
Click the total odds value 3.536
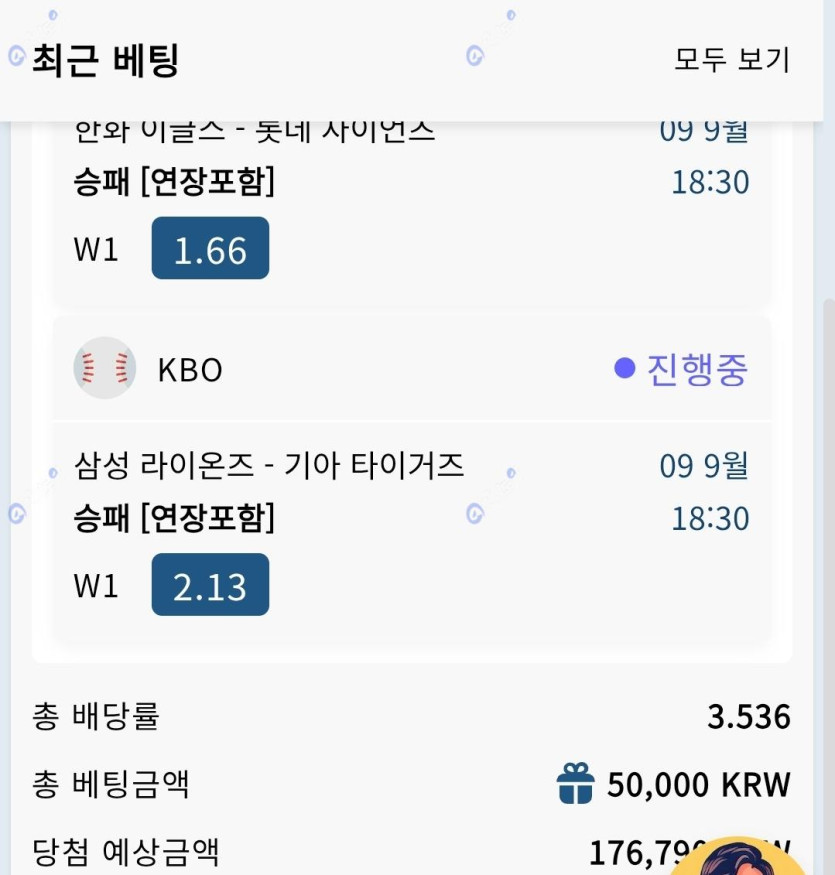point(748,717)
